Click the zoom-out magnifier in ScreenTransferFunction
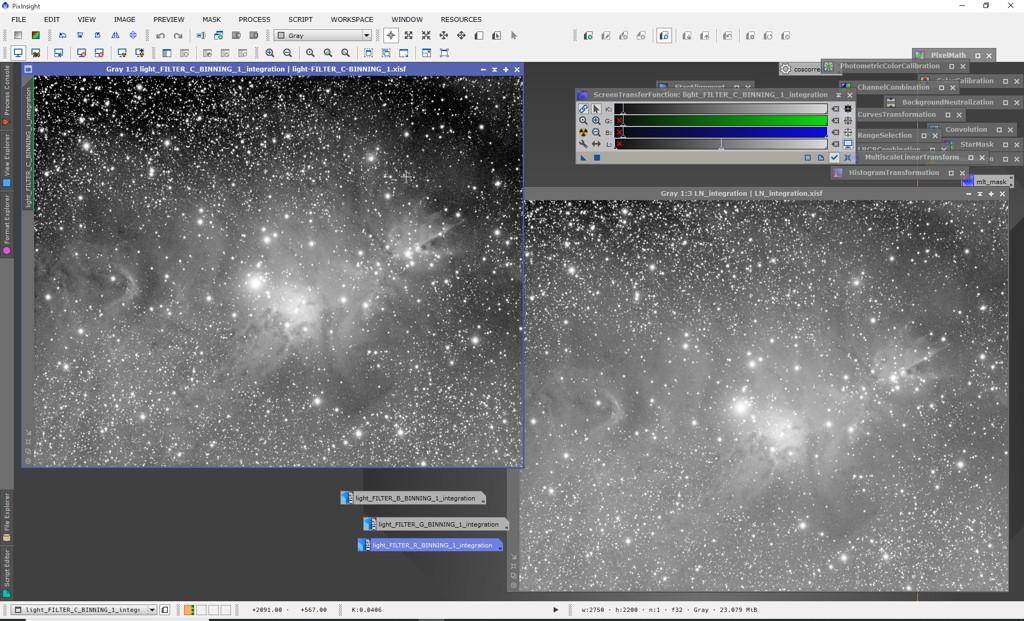This screenshot has width=1024, height=621. [x=596, y=133]
